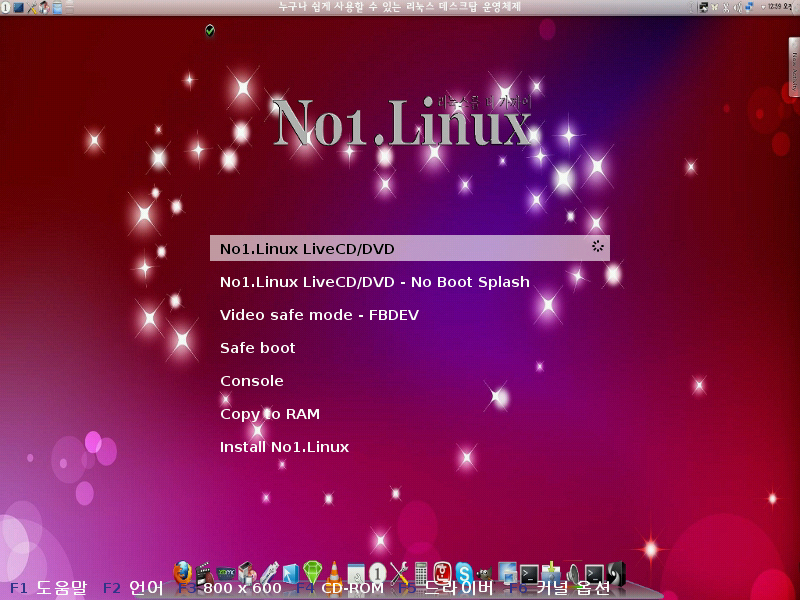Click the green checkmark desktop widget

(x=210, y=31)
